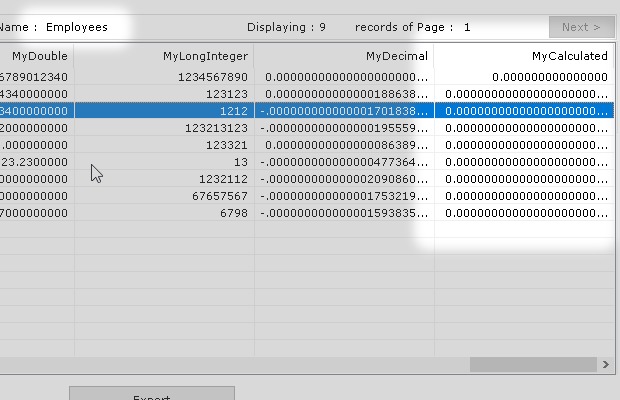The width and height of the screenshot is (620, 400).
Task: Click the page number value 1
Action: coord(467,27)
